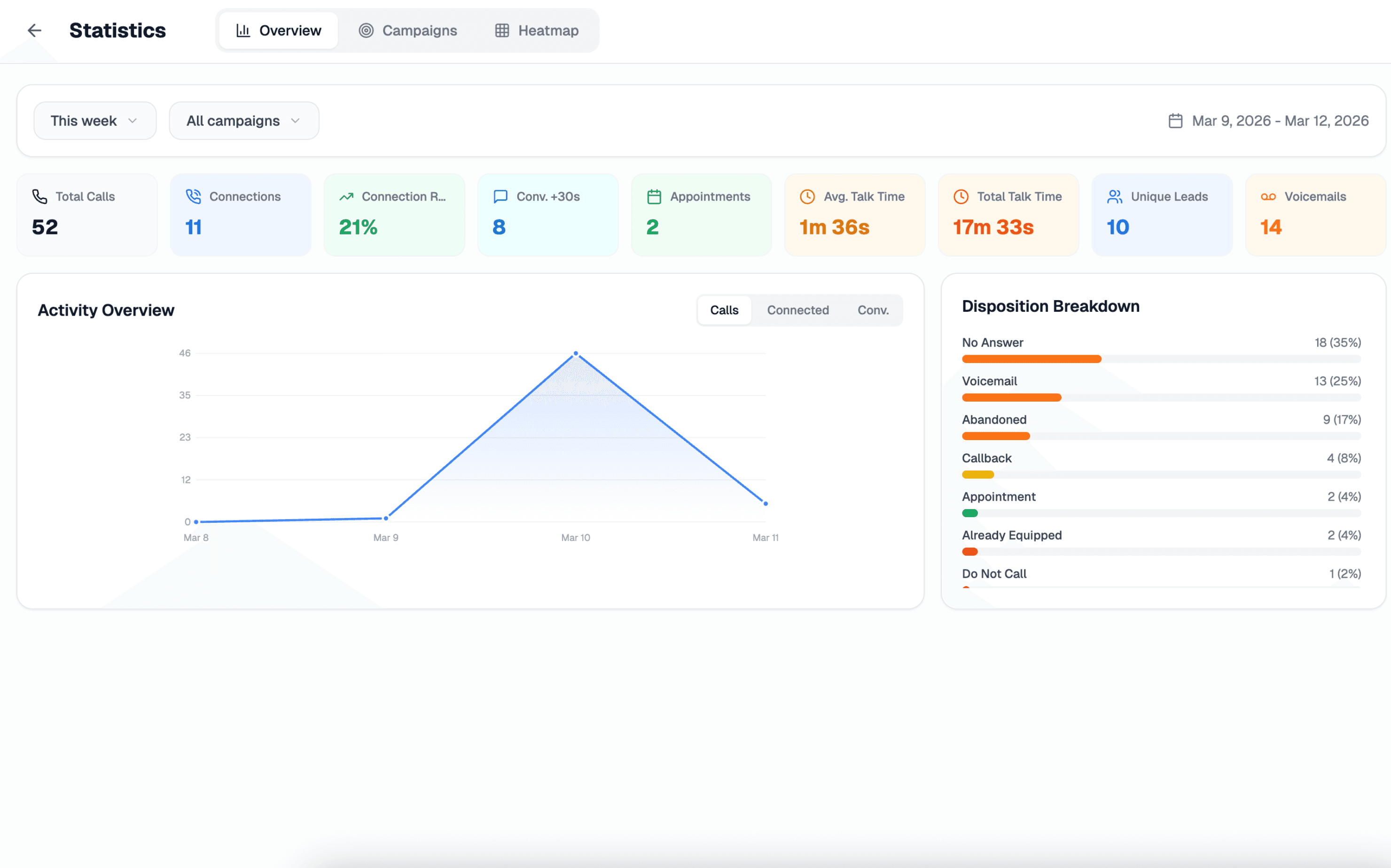The image size is (1391, 868).
Task: Select the Overview tab
Action: (x=279, y=31)
